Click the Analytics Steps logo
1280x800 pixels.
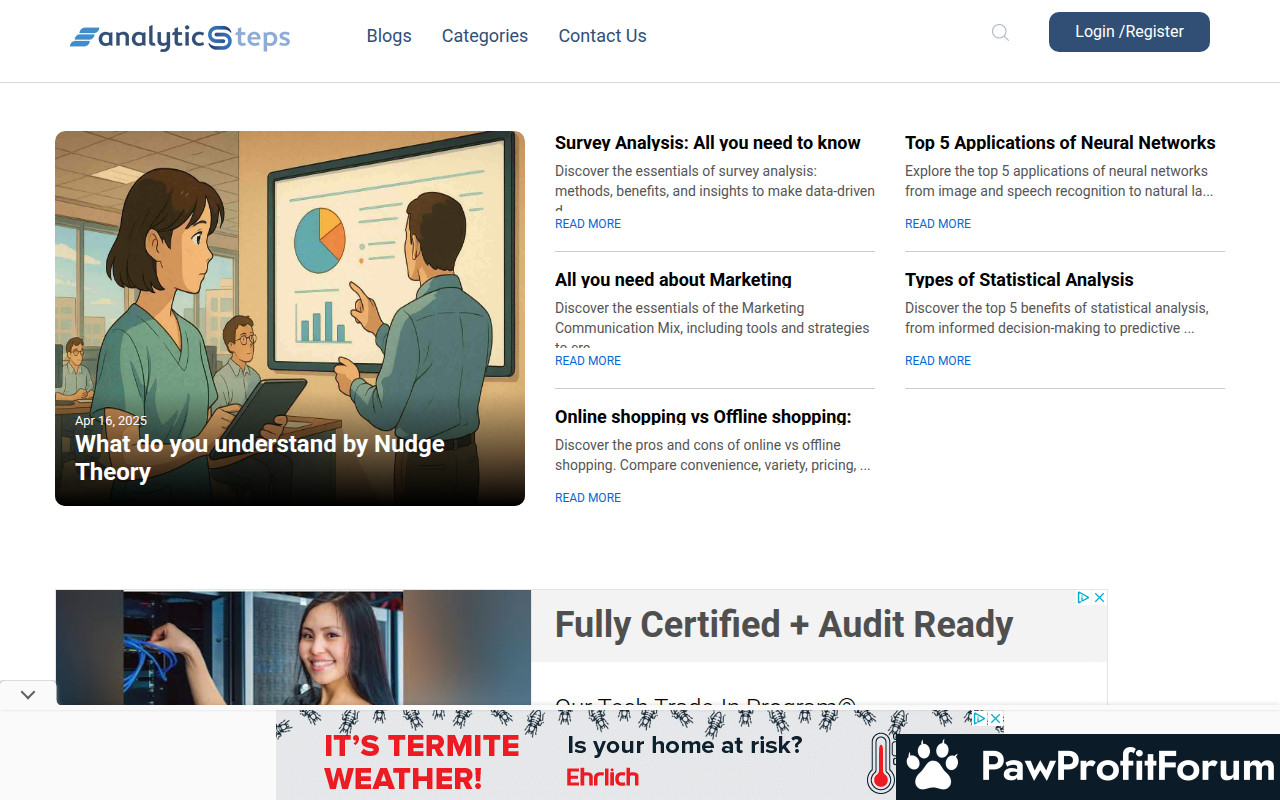[x=180, y=38]
